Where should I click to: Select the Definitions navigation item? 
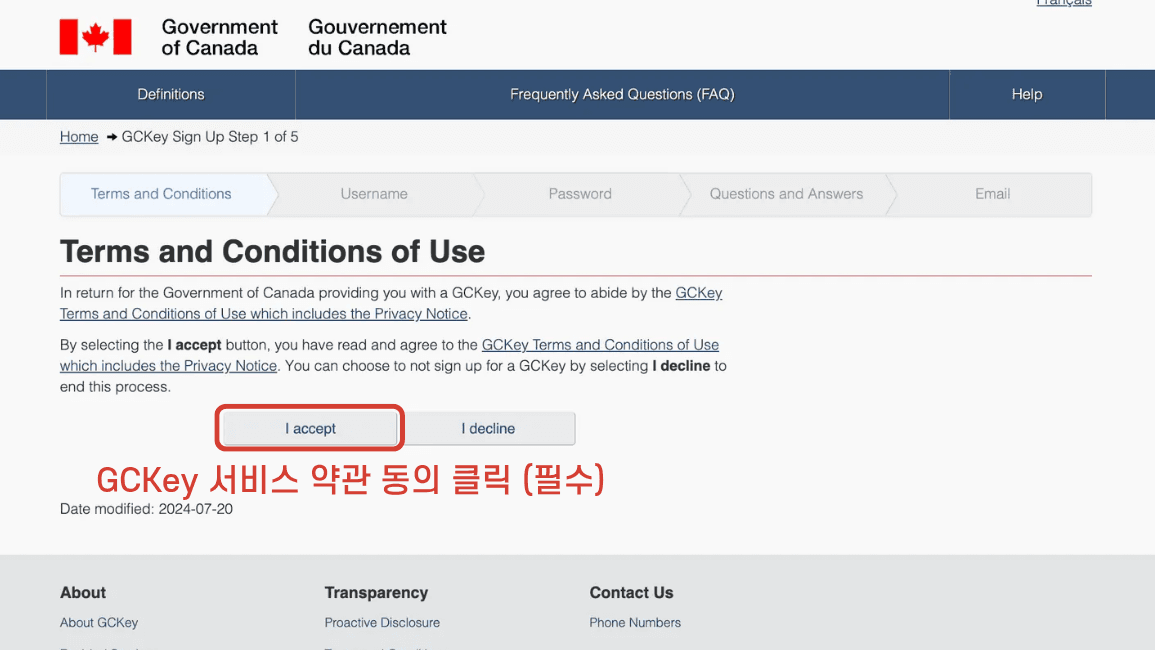pos(170,94)
